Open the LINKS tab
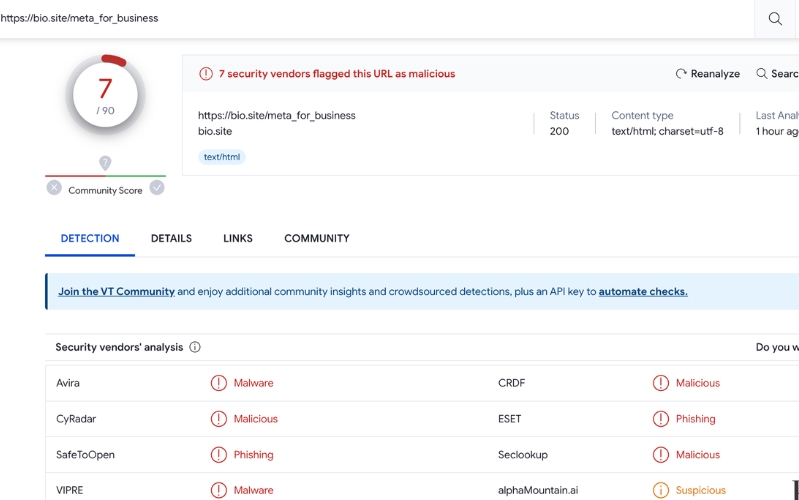The width and height of the screenshot is (799, 500). click(238, 239)
